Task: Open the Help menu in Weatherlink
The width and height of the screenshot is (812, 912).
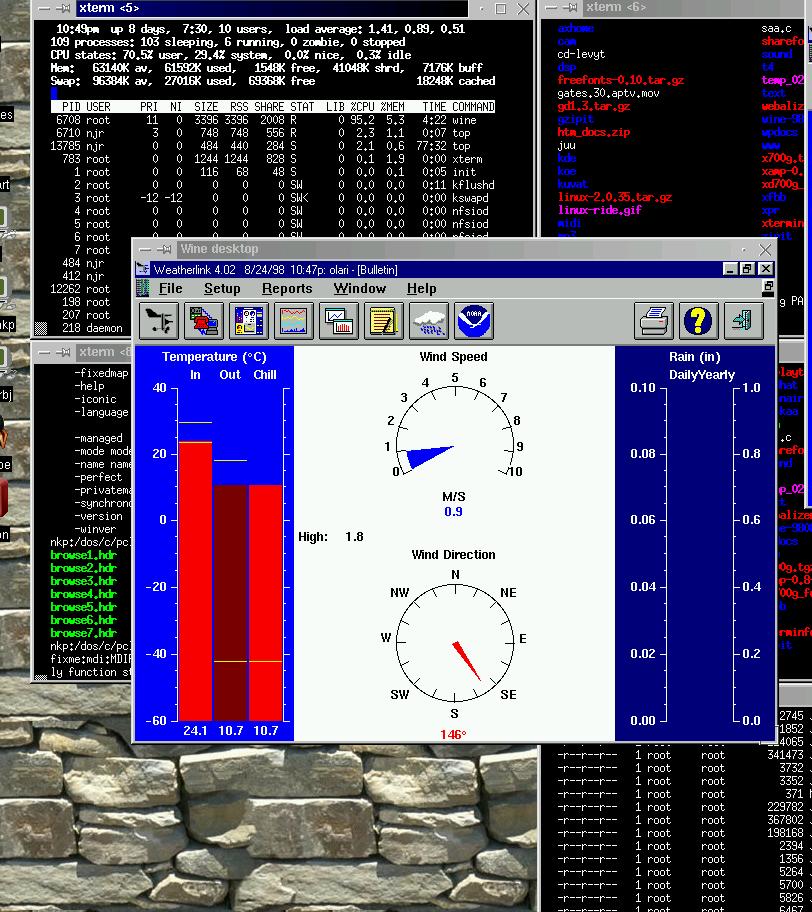Action: pos(422,288)
